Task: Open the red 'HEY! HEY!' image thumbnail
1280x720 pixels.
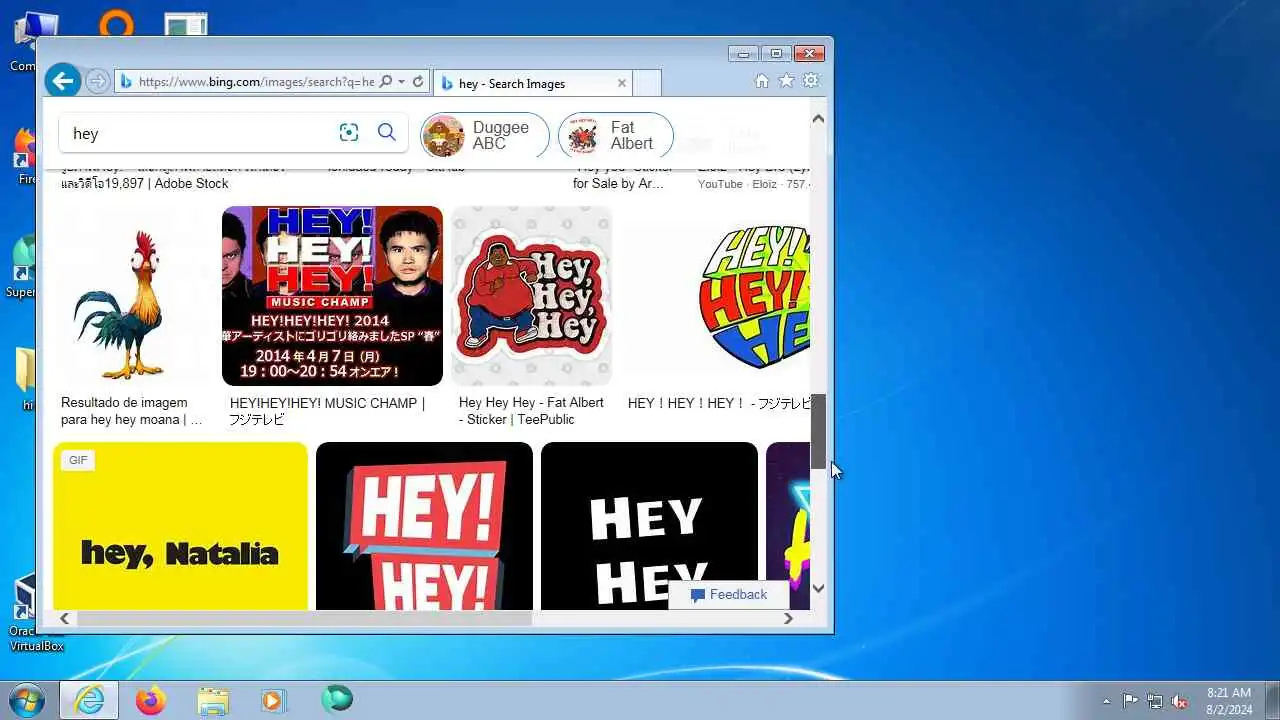Action: (424, 526)
